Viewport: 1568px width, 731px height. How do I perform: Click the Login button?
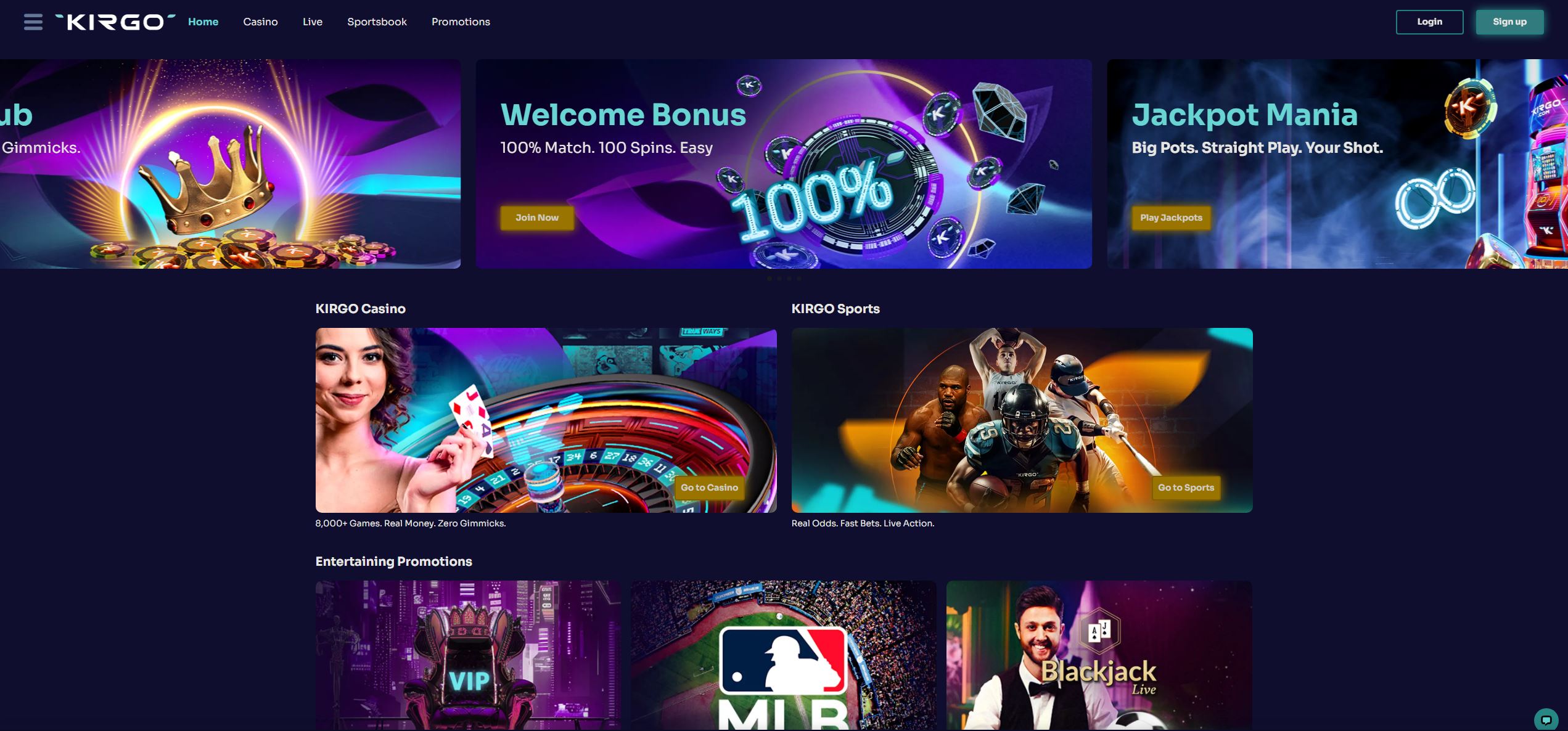point(1429,22)
